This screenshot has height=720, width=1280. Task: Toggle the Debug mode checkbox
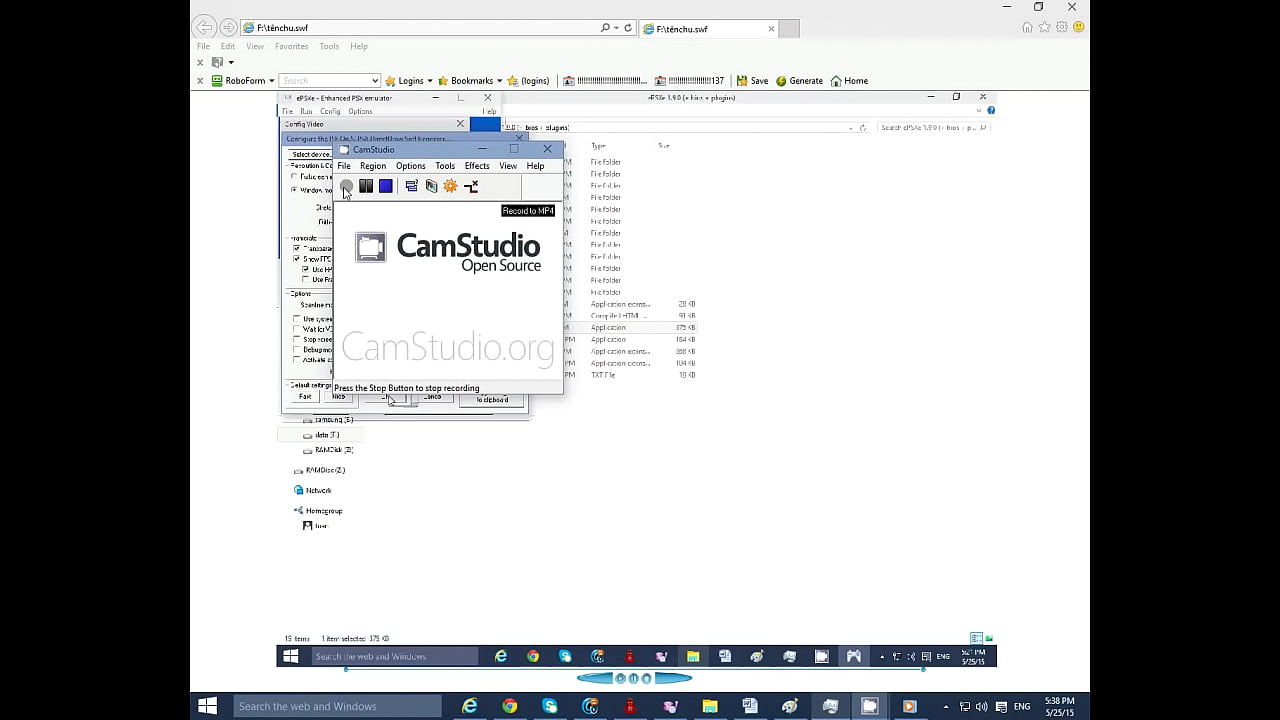(297, 350)
